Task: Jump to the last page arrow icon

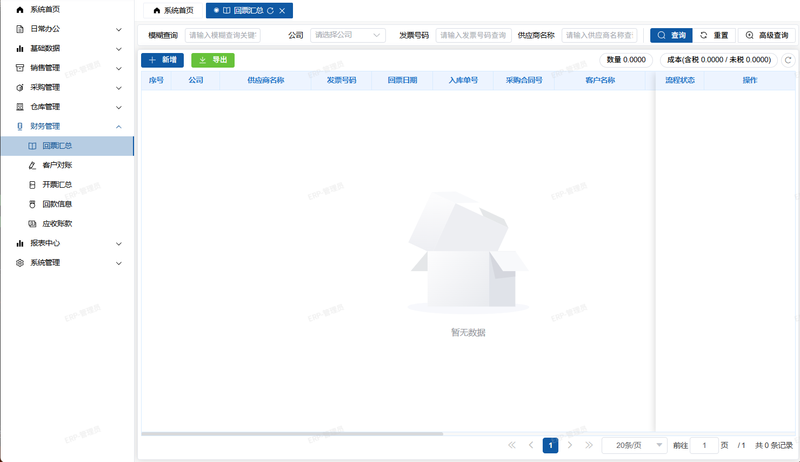Action: tap(589, 445)
